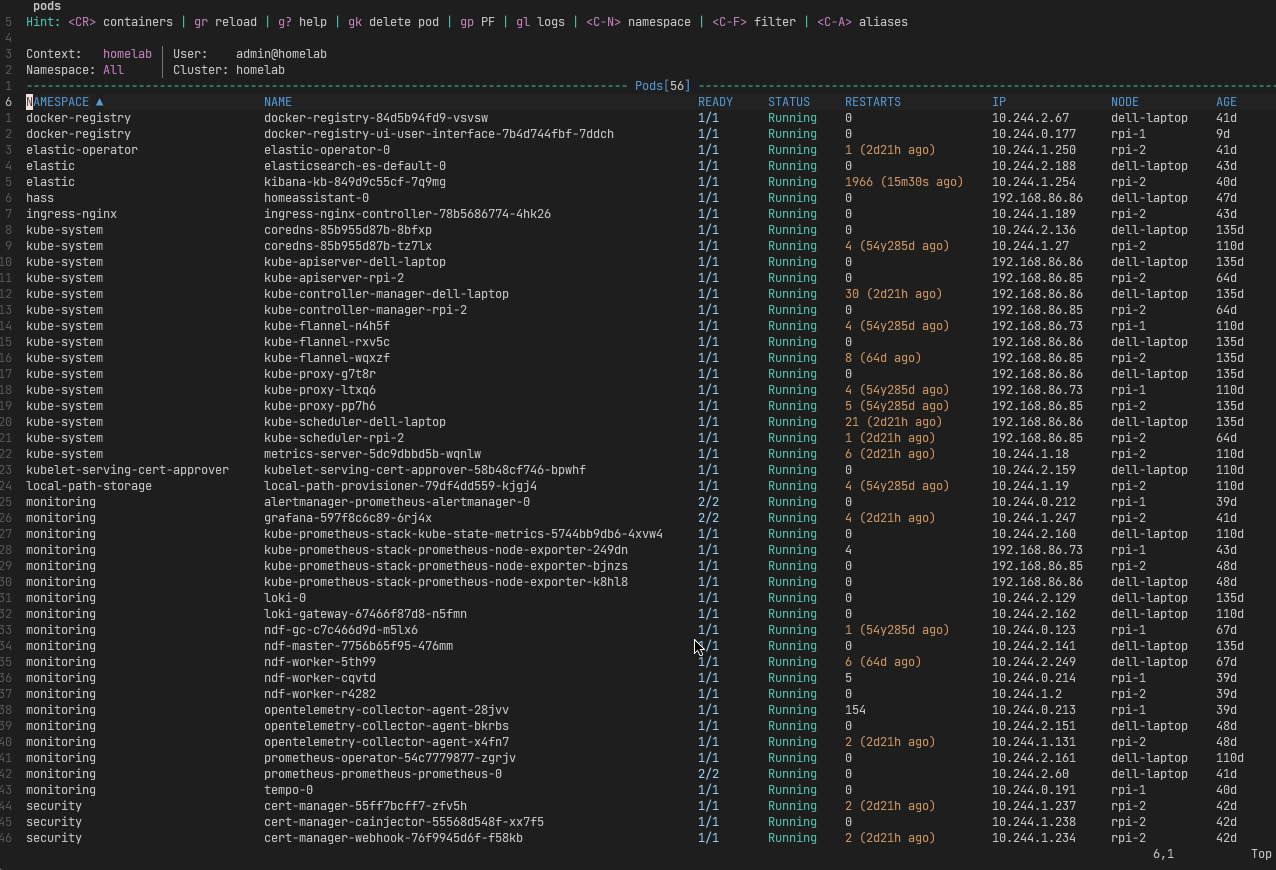Select pod metrics-server-5dc9dbbd5b-wqnlw
Viewport: 1276px width, 870px height.
point(372,454)
